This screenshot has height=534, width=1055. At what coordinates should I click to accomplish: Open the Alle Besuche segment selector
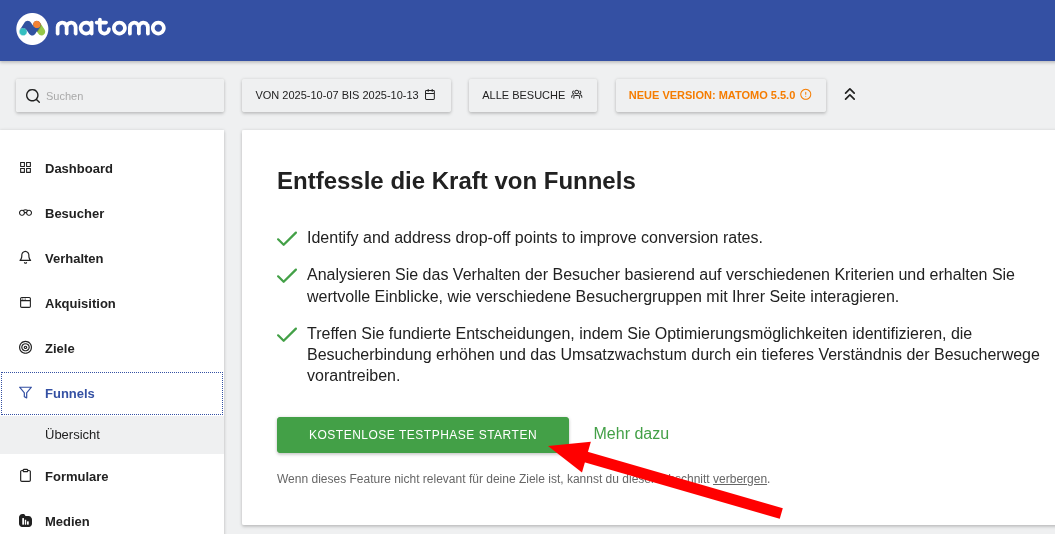coord(532,95)
